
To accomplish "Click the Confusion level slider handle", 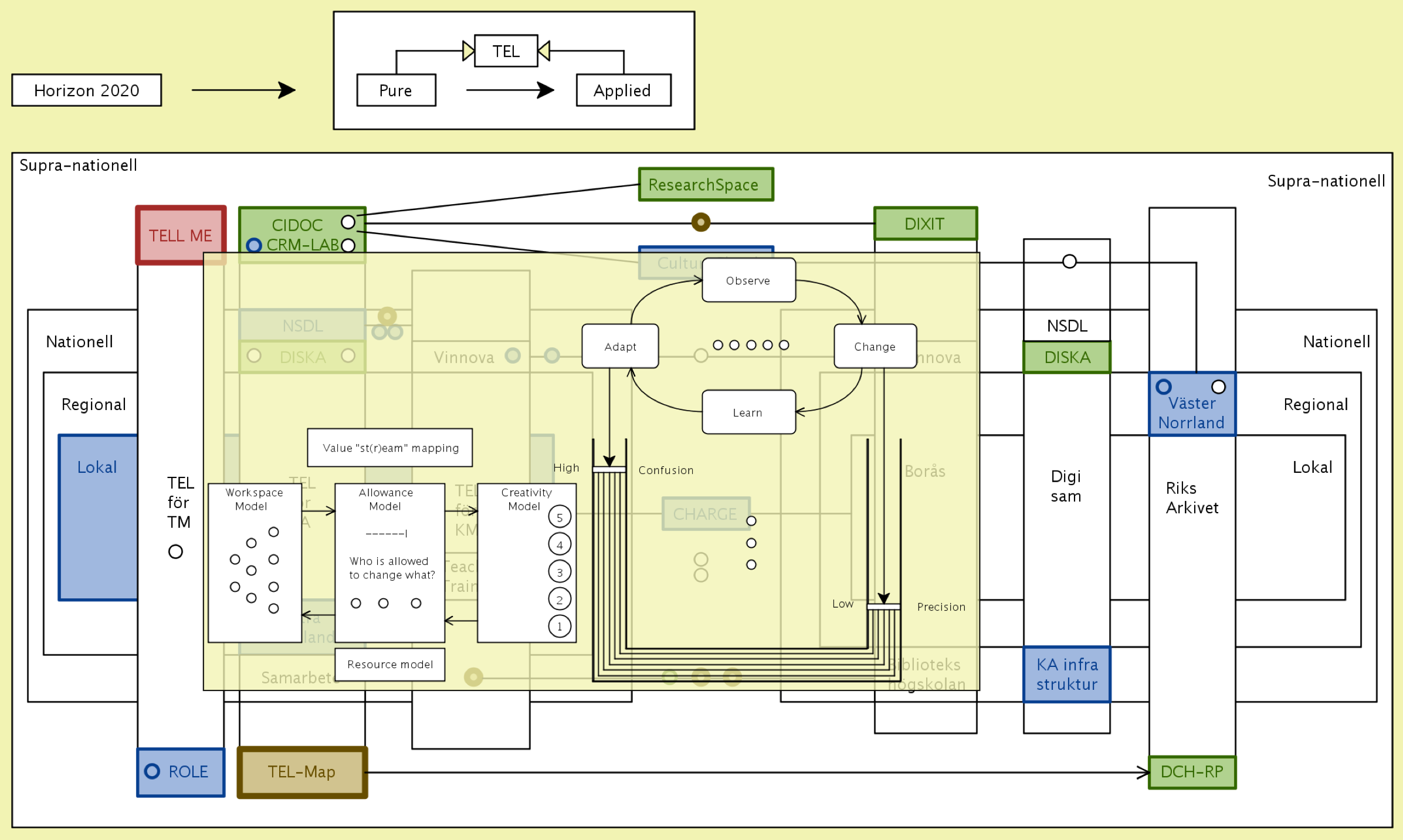I will [609, 469].
